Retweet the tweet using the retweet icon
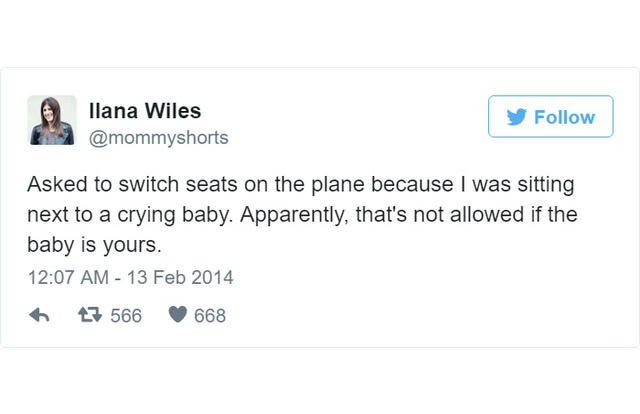Image resolution: width=640 pixels, height=414 pixels. pos(89,315)
